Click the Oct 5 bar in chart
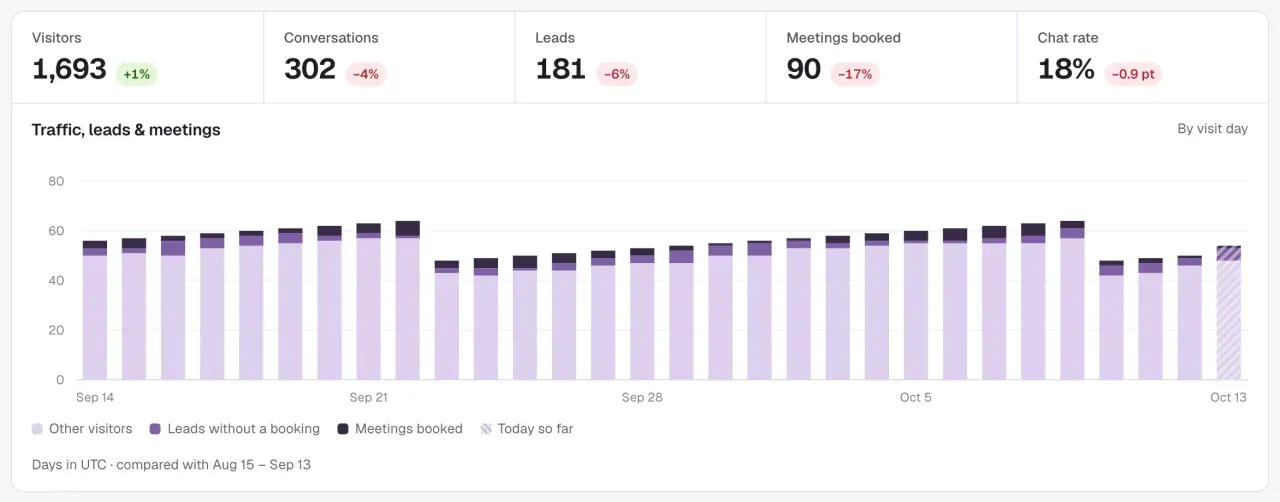This screenshot has height=502, width=1280. 916,305
